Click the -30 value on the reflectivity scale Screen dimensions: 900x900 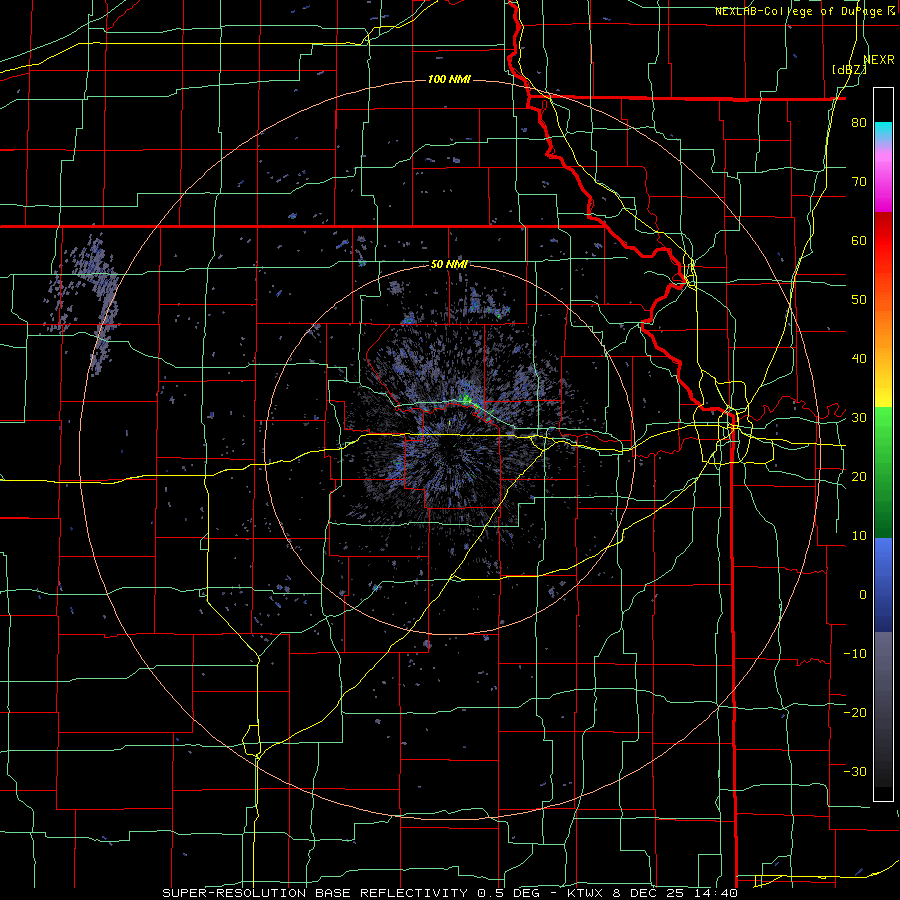(x=855, y=771)
